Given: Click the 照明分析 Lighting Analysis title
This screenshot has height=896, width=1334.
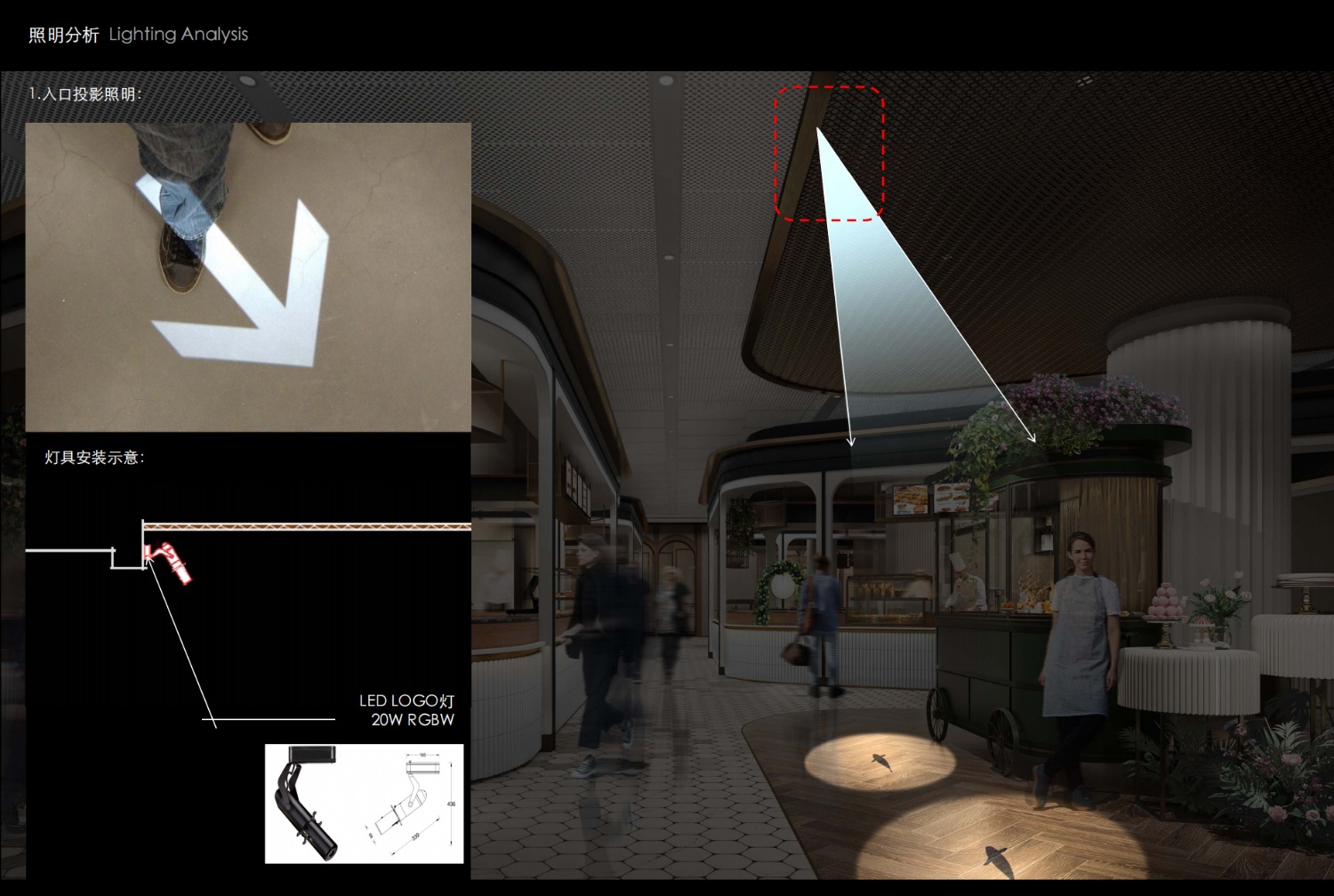Looking at the screenshot, I should pyautogui.click(x=138, y=35).
